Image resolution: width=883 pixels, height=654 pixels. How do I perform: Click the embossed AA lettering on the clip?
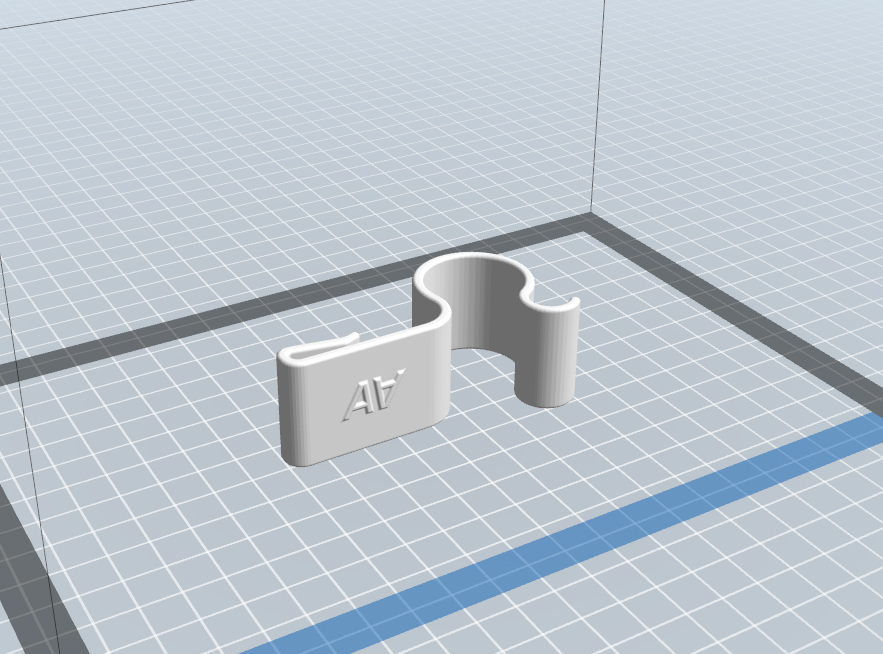click(x=374, y=394)
